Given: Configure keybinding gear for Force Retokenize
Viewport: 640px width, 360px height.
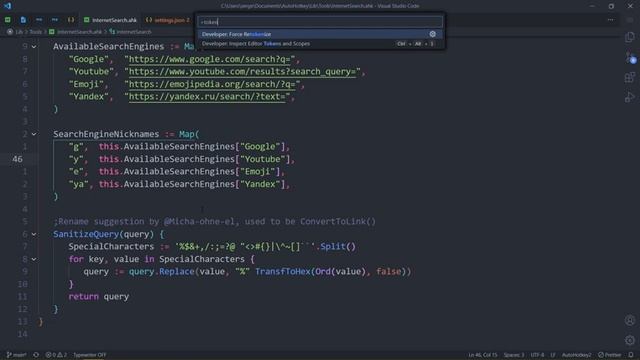Looking at the screenshot, I should pyautogui.click(x=433, y=34).
